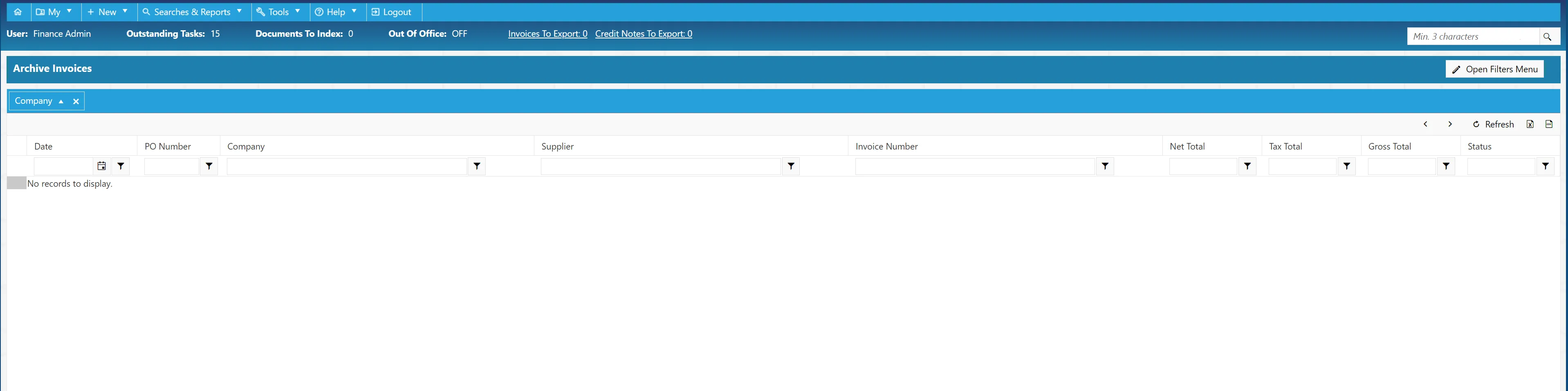Viewport: 1568px width, 391px height.
Task: Sort by Net Total column header
Action: (1187, 147)
